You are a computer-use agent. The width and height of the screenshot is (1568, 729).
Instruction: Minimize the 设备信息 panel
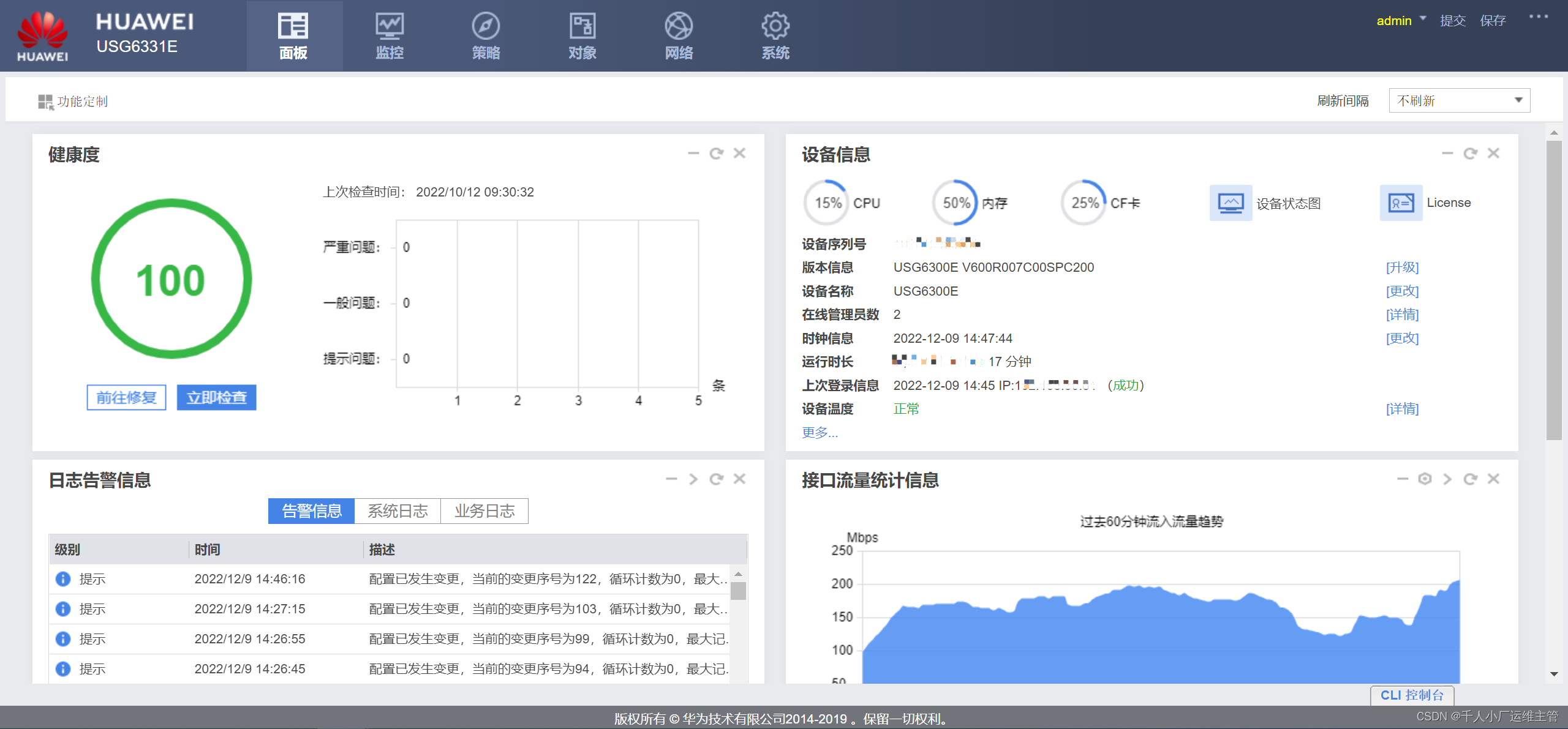(1447, 154)
